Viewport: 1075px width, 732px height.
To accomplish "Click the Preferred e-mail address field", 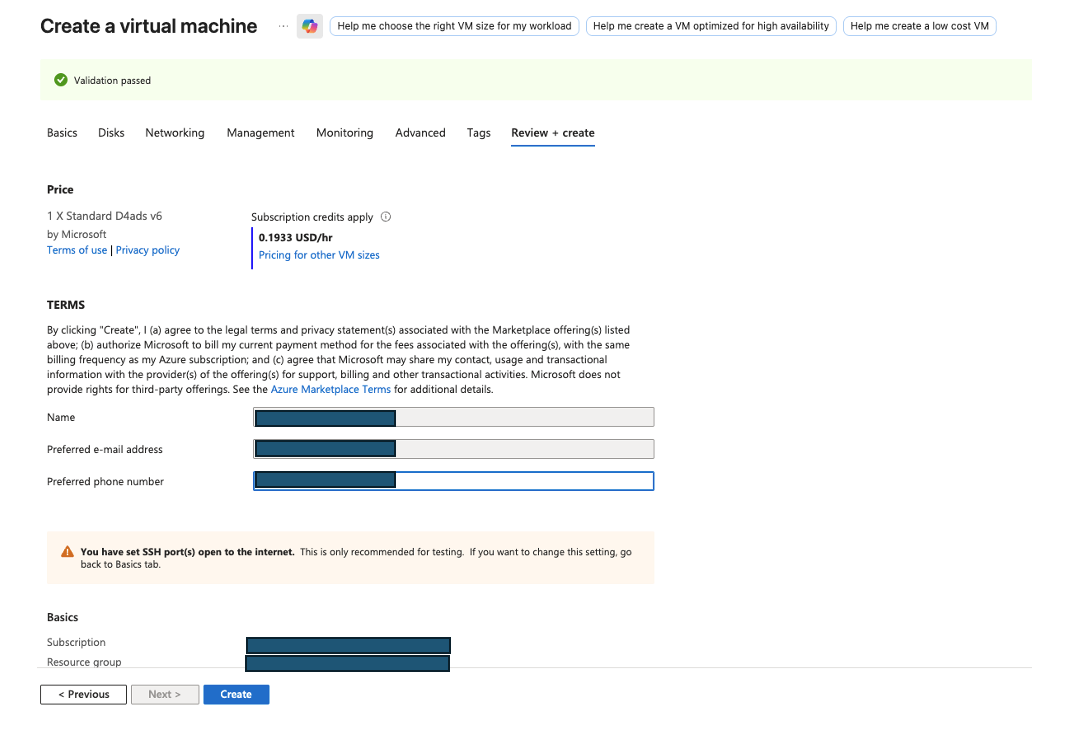I will (x=453, y=449).
